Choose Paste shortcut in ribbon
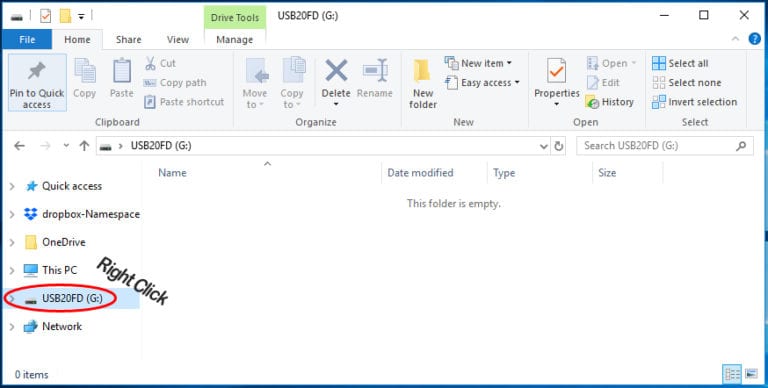The height and width of the screenshot is (388, 768). (184, 102)
